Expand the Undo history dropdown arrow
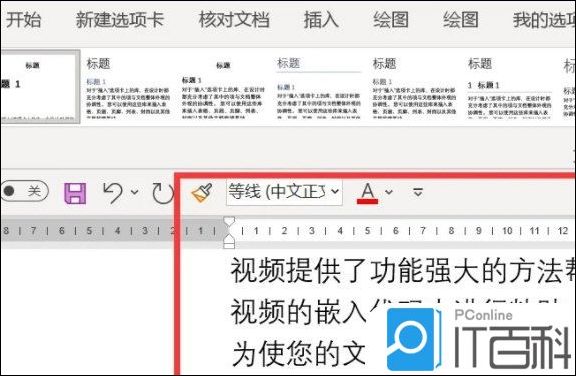 134,192
